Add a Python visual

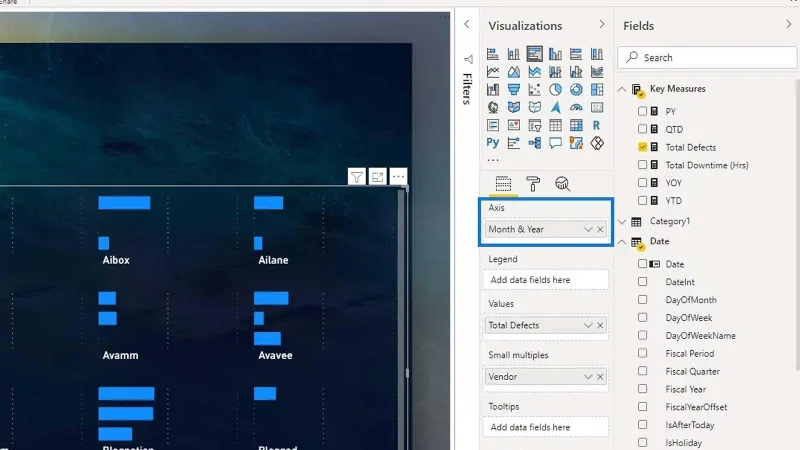[493, 143]
